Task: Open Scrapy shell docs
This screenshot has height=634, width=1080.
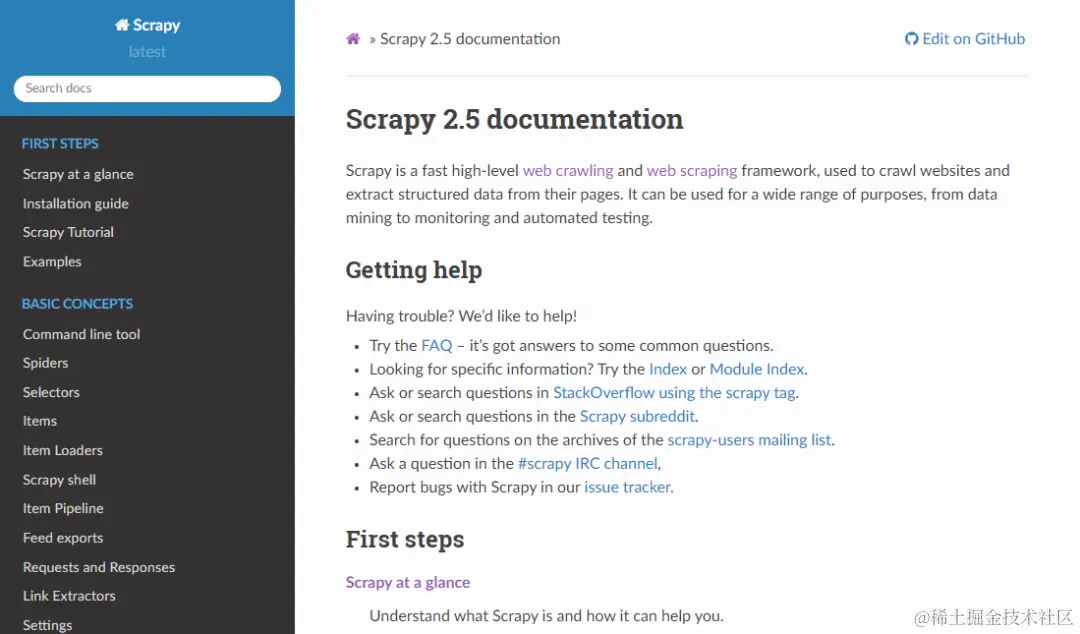Action: (x=59, y=480)
